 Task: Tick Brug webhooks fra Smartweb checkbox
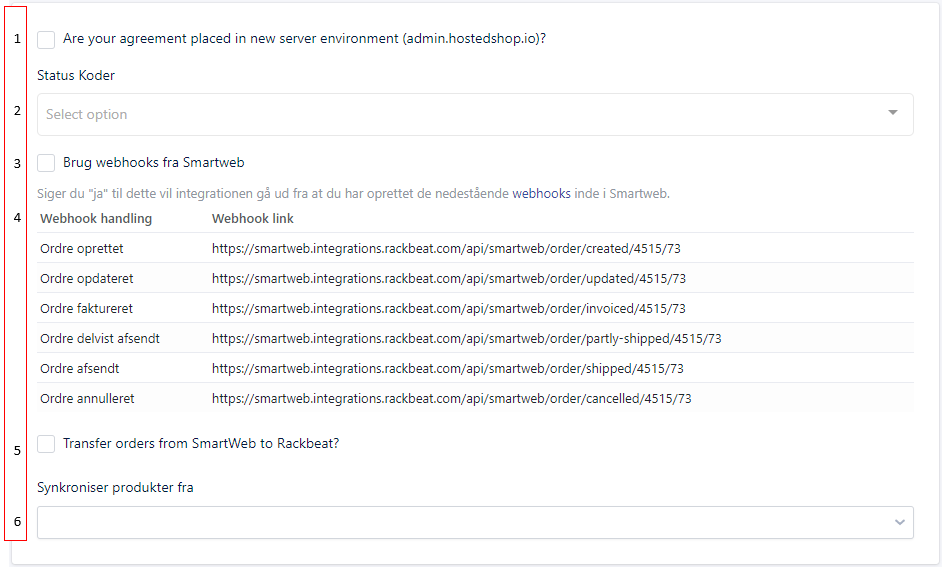click(46, 163)
